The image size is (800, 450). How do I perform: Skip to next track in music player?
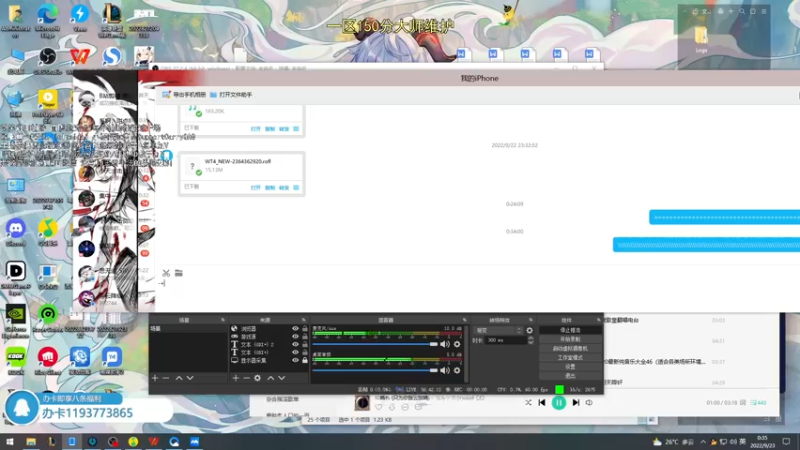[576, 403]
